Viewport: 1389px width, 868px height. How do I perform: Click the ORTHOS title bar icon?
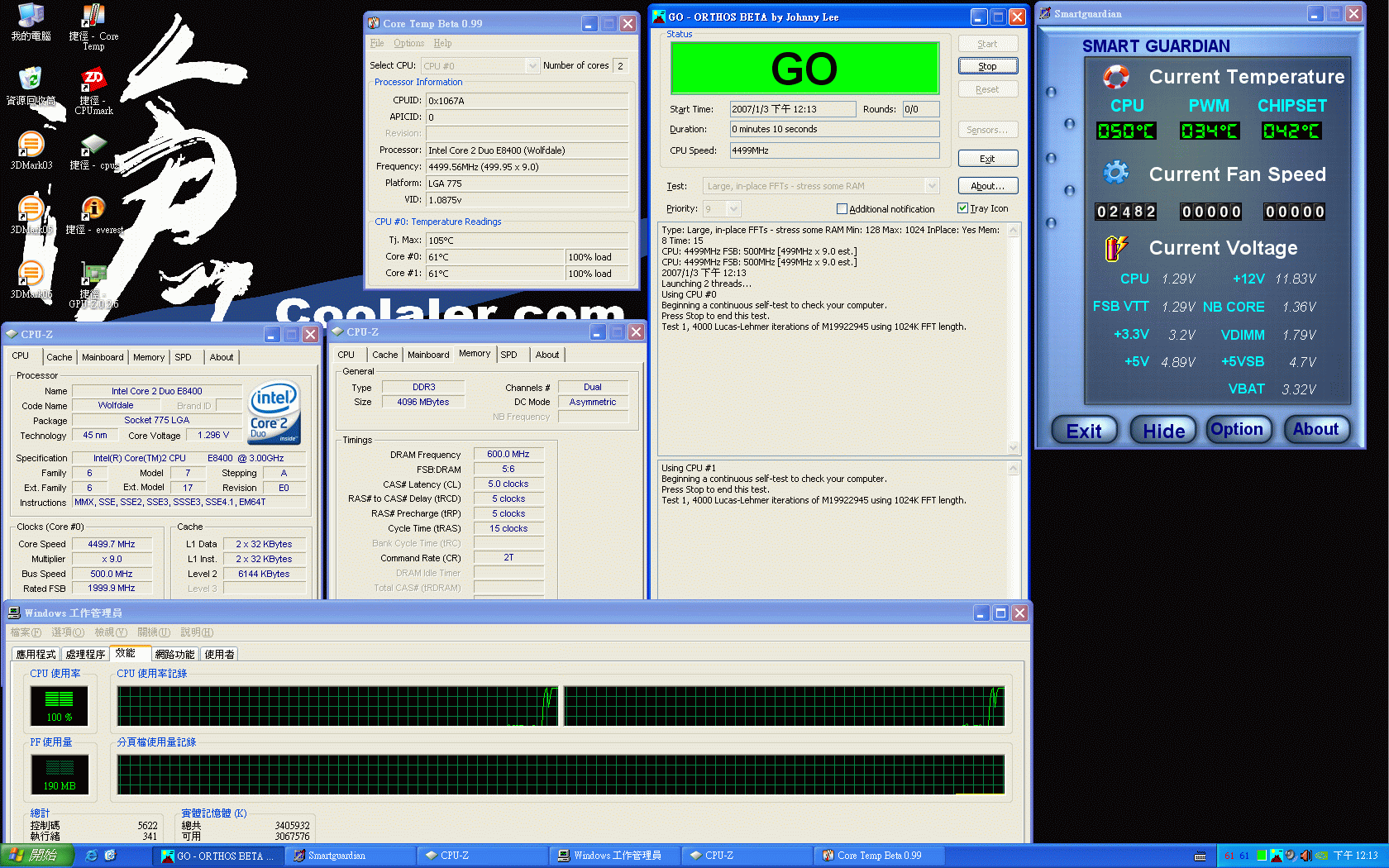point(659,17)
